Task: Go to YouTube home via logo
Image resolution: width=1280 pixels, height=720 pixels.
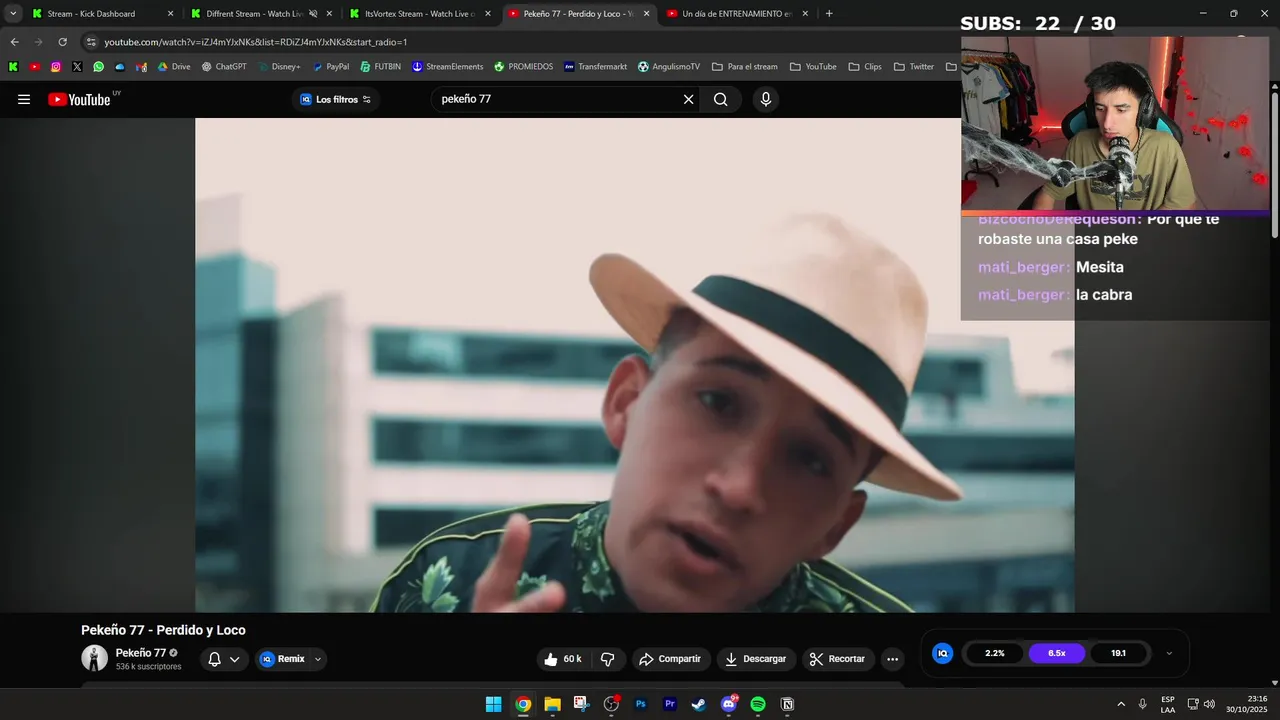Action: (79, 99)
